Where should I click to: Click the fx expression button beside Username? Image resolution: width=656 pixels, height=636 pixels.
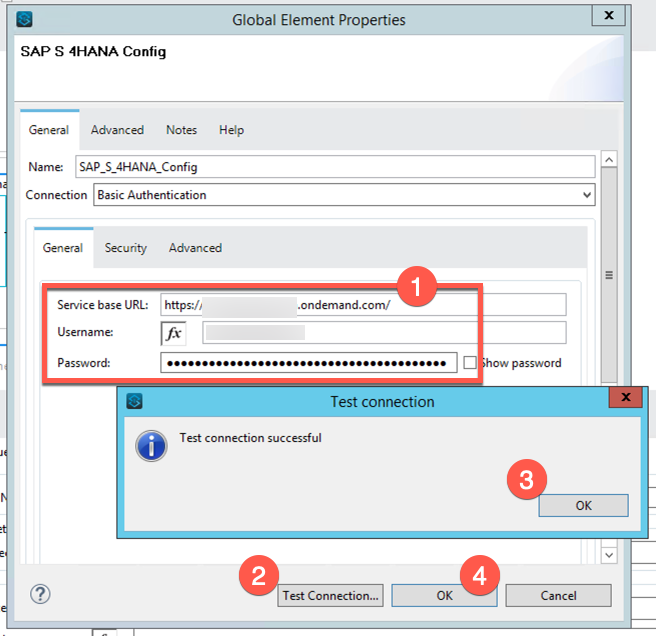pos(173,333)
